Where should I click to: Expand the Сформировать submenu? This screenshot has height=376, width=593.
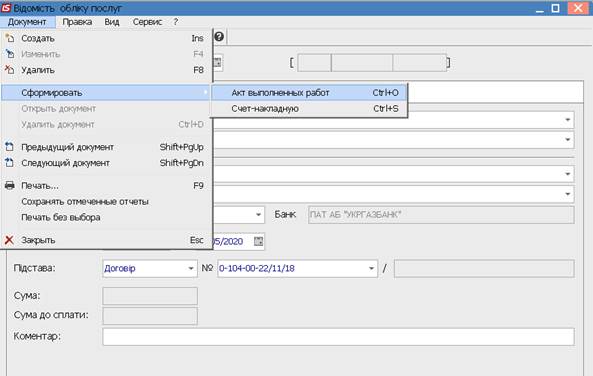coord(106,93)
